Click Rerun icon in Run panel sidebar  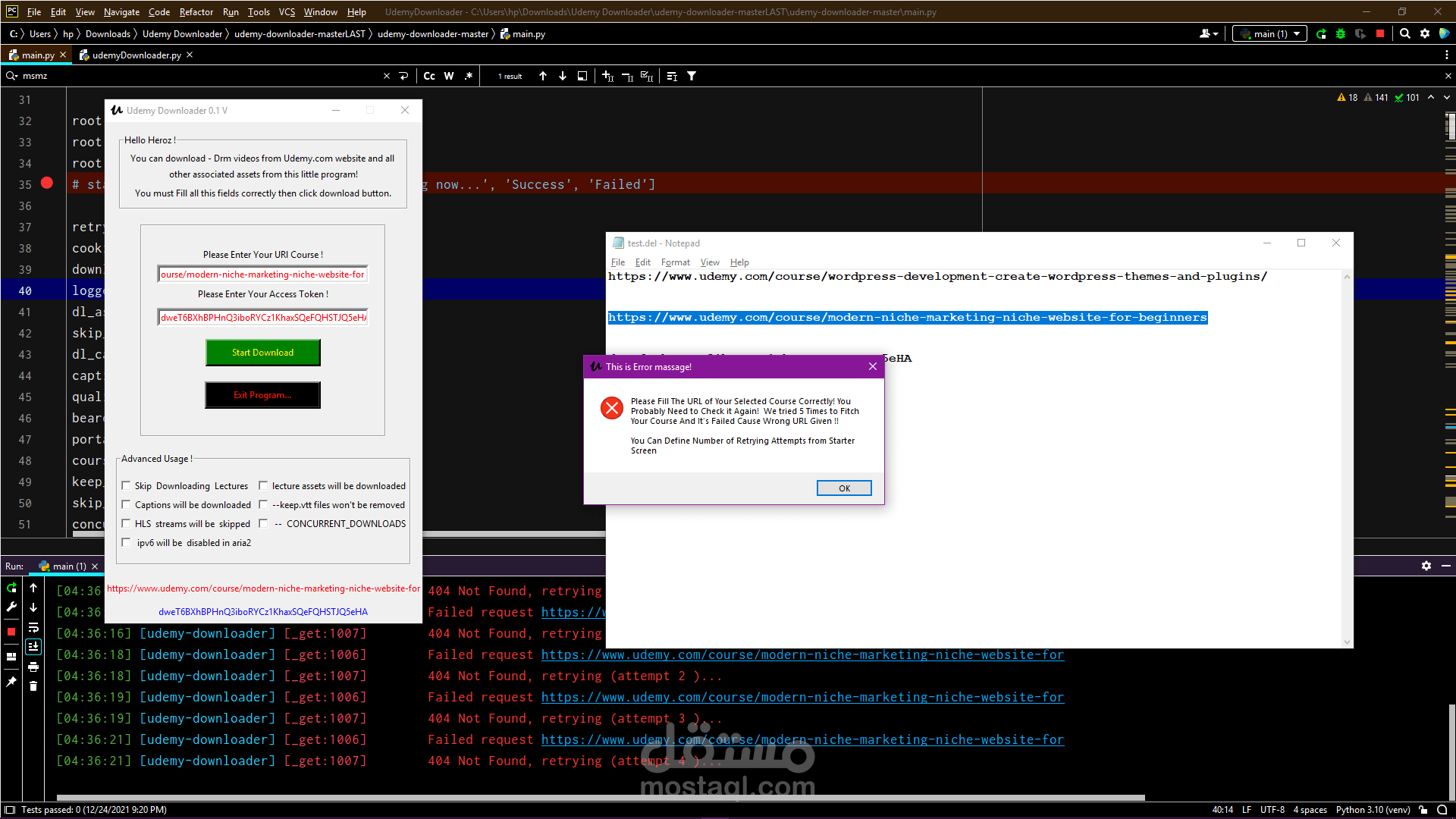pos(11,588)
